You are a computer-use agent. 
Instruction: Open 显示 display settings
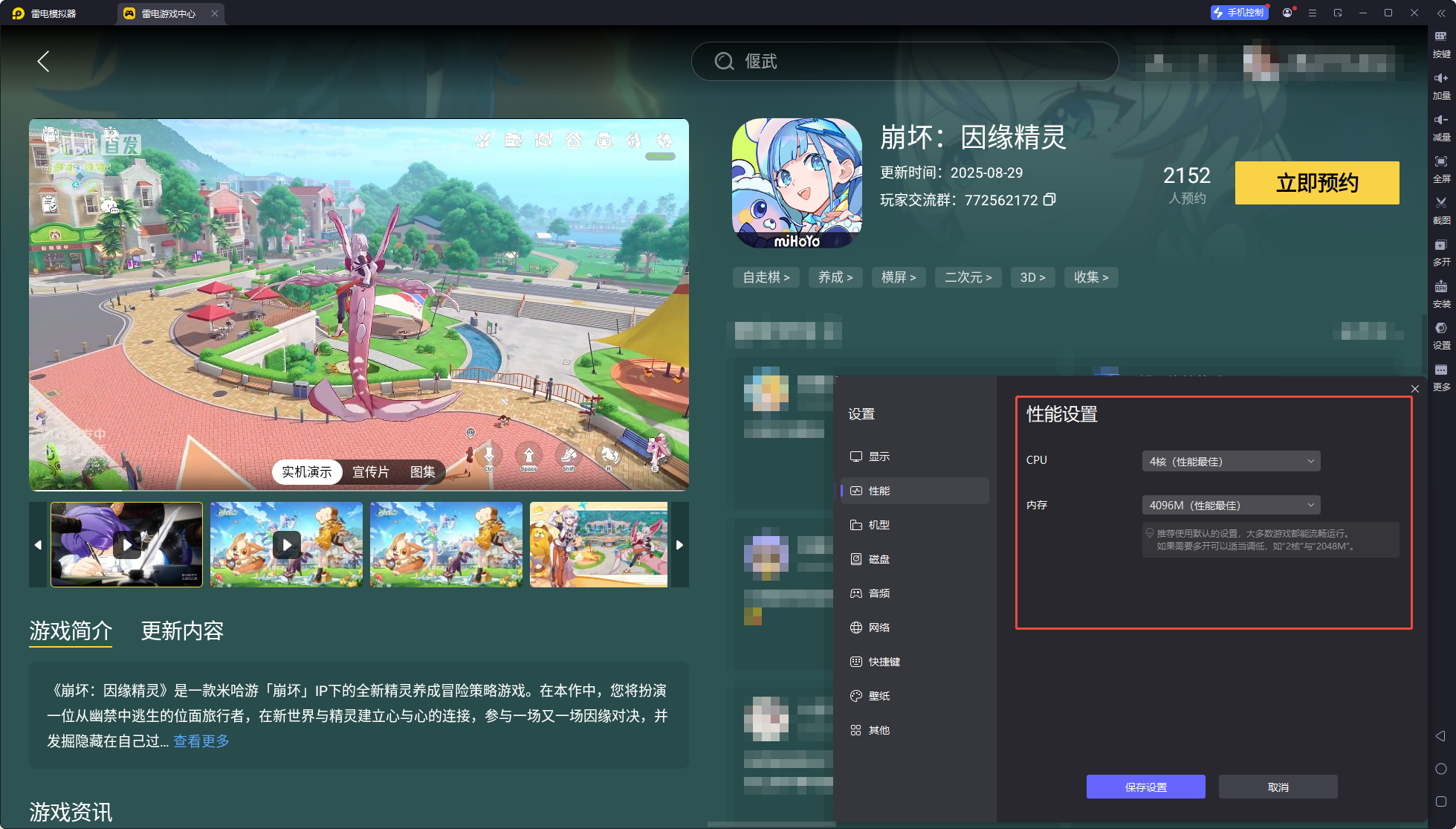coord(915,457)
